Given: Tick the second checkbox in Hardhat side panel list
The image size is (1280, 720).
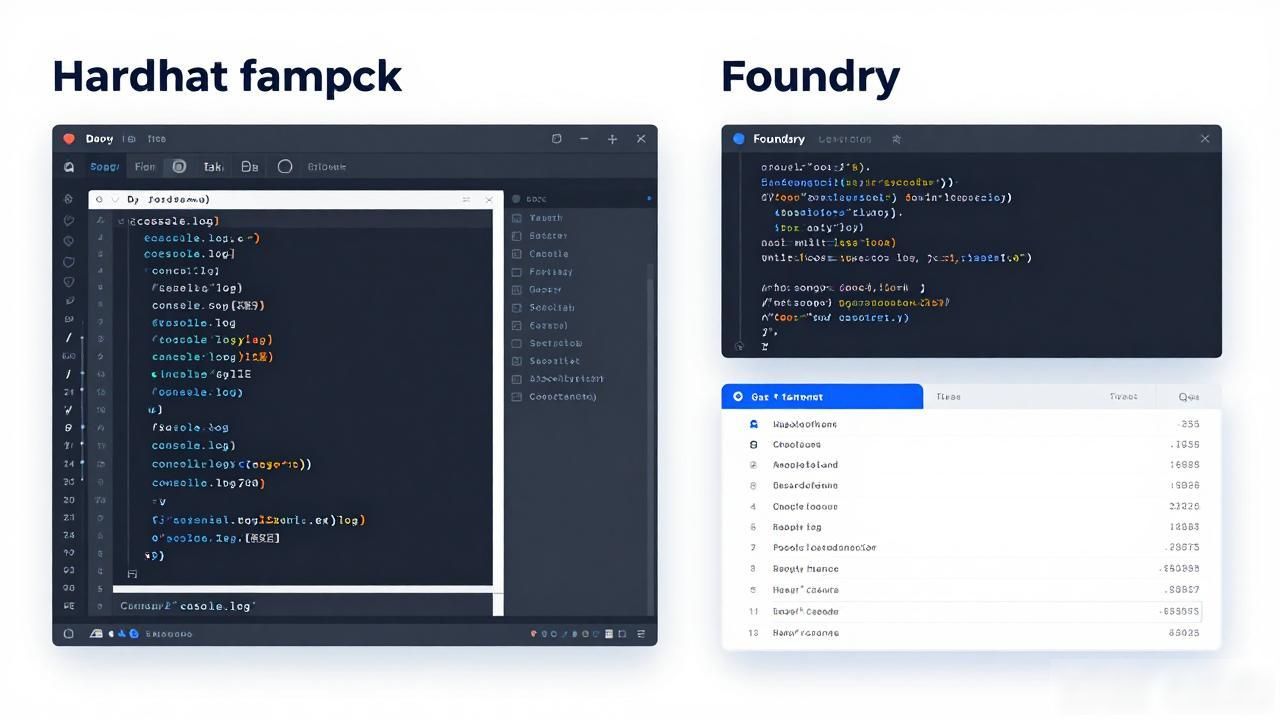Looking at the screenshot, I should pyautogui.click(x=517, y=236).
